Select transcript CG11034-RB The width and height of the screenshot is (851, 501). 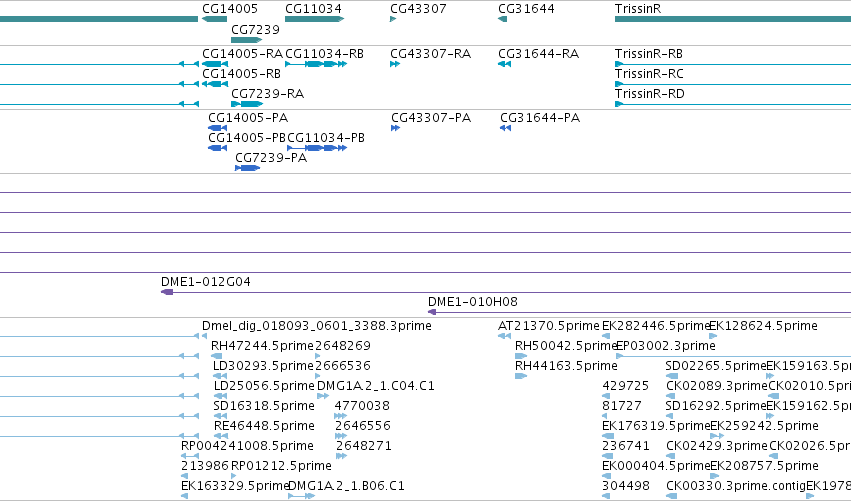click(324, 54)
